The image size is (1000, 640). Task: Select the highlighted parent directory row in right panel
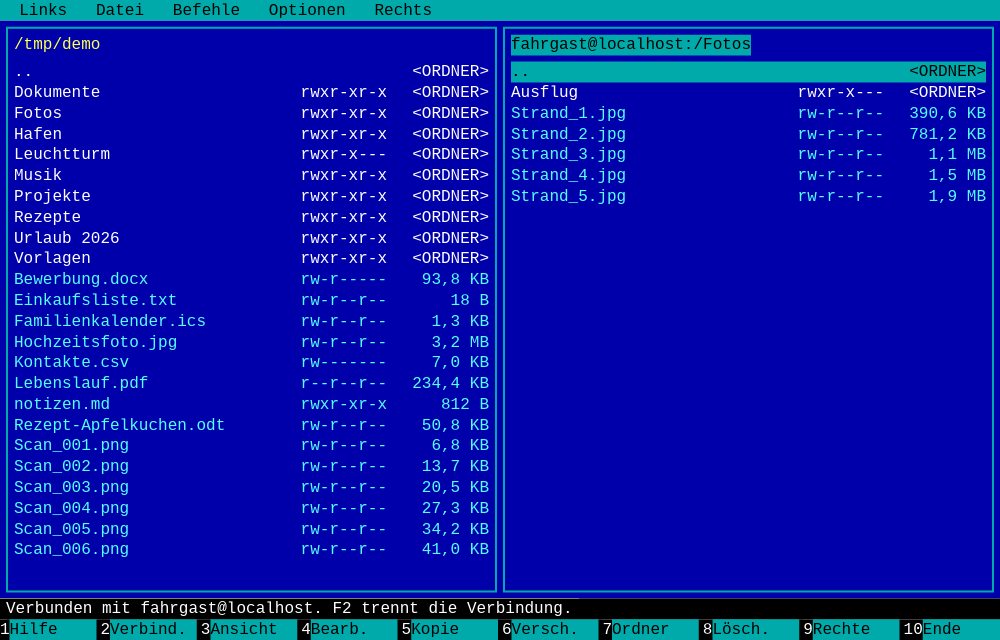[x=748, y=71]
